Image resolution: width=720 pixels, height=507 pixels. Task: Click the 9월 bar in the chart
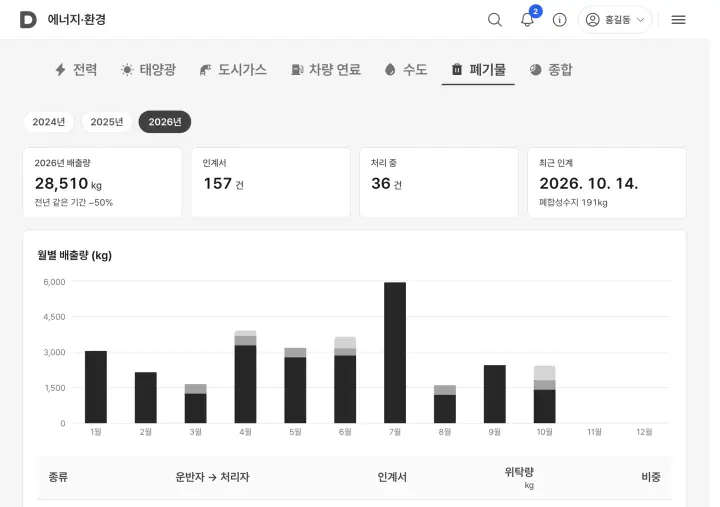tap(495, 394)
